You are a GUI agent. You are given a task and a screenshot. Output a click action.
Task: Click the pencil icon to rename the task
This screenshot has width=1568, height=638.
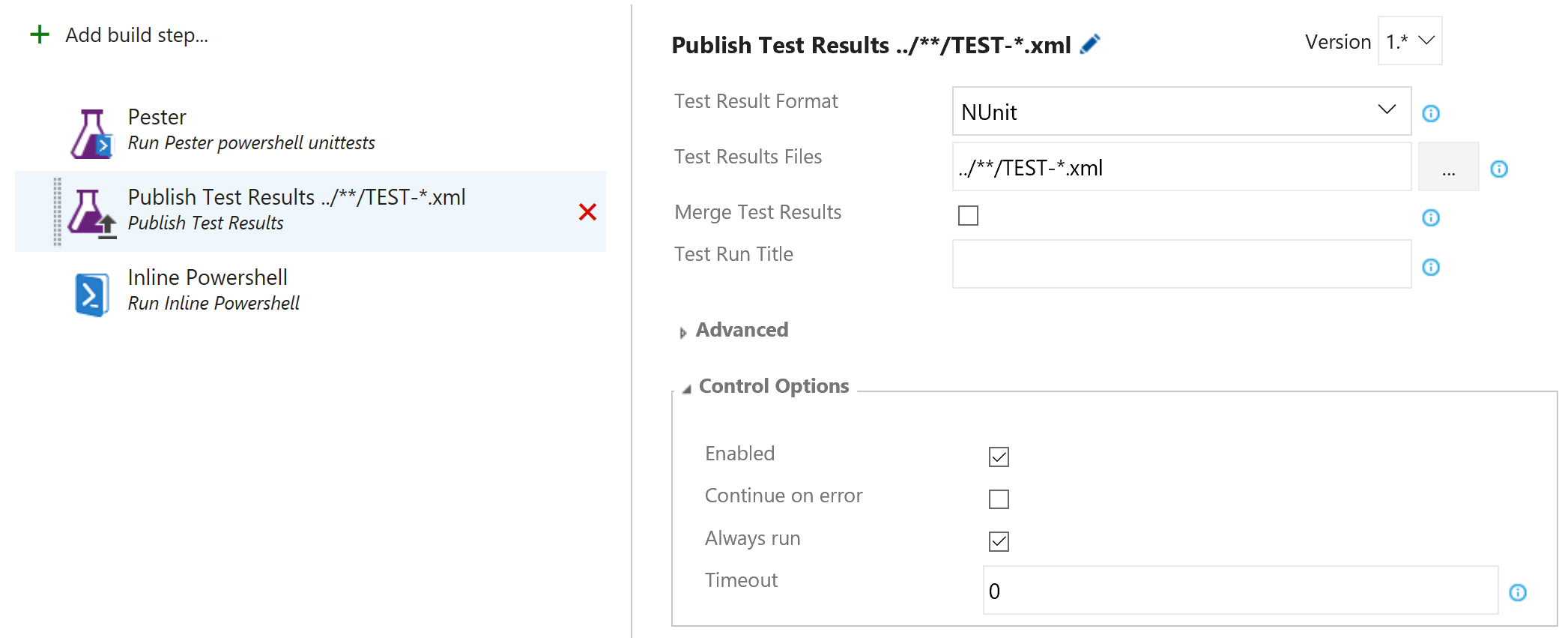coord(1090,44)
